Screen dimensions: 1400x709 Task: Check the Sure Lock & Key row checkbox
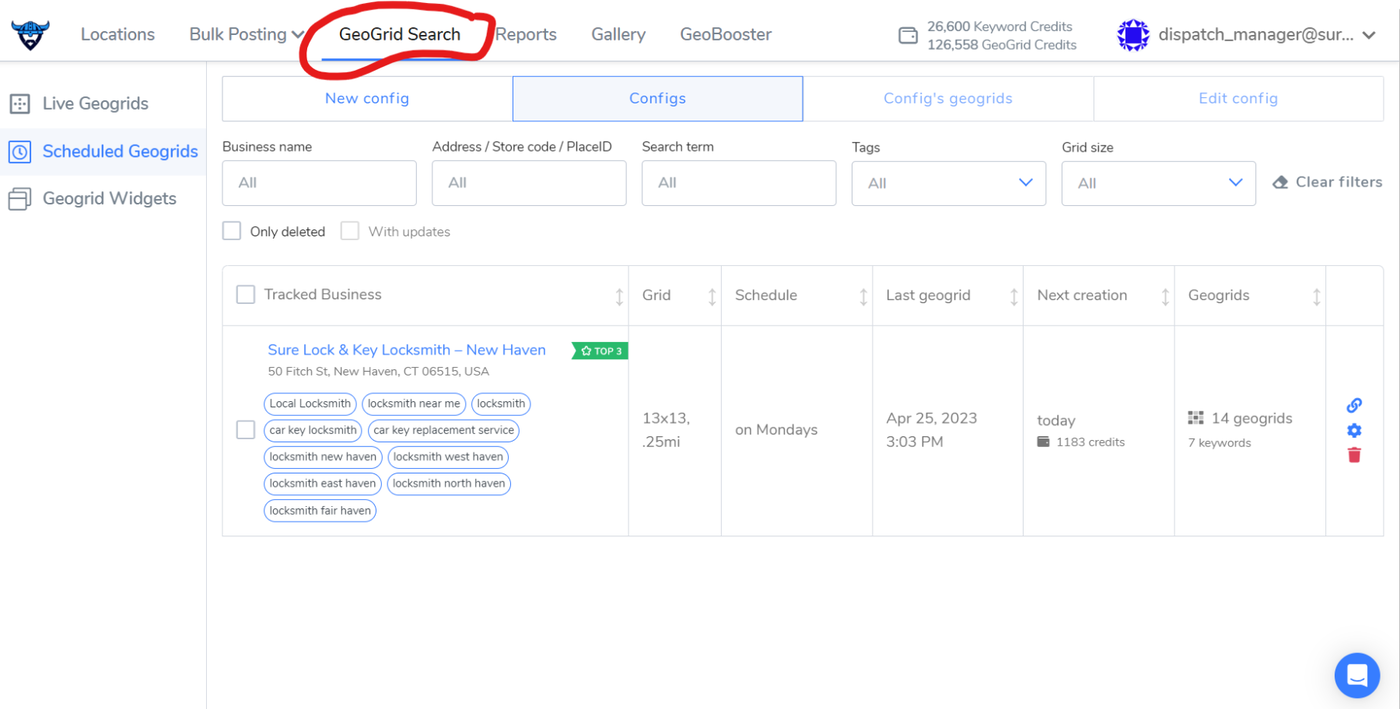(x=246, y=430)
